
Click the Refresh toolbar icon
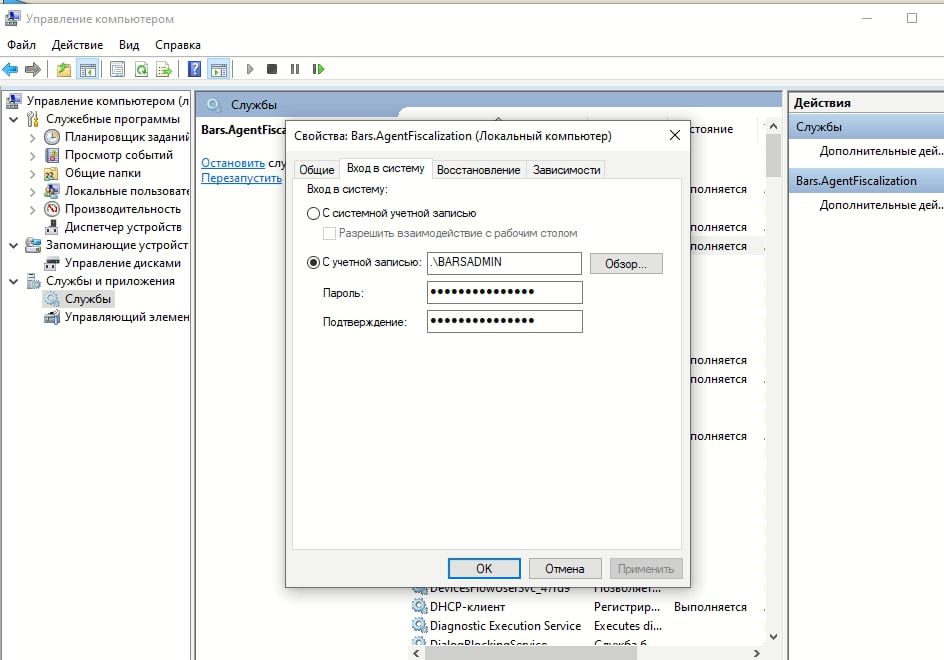141,69
